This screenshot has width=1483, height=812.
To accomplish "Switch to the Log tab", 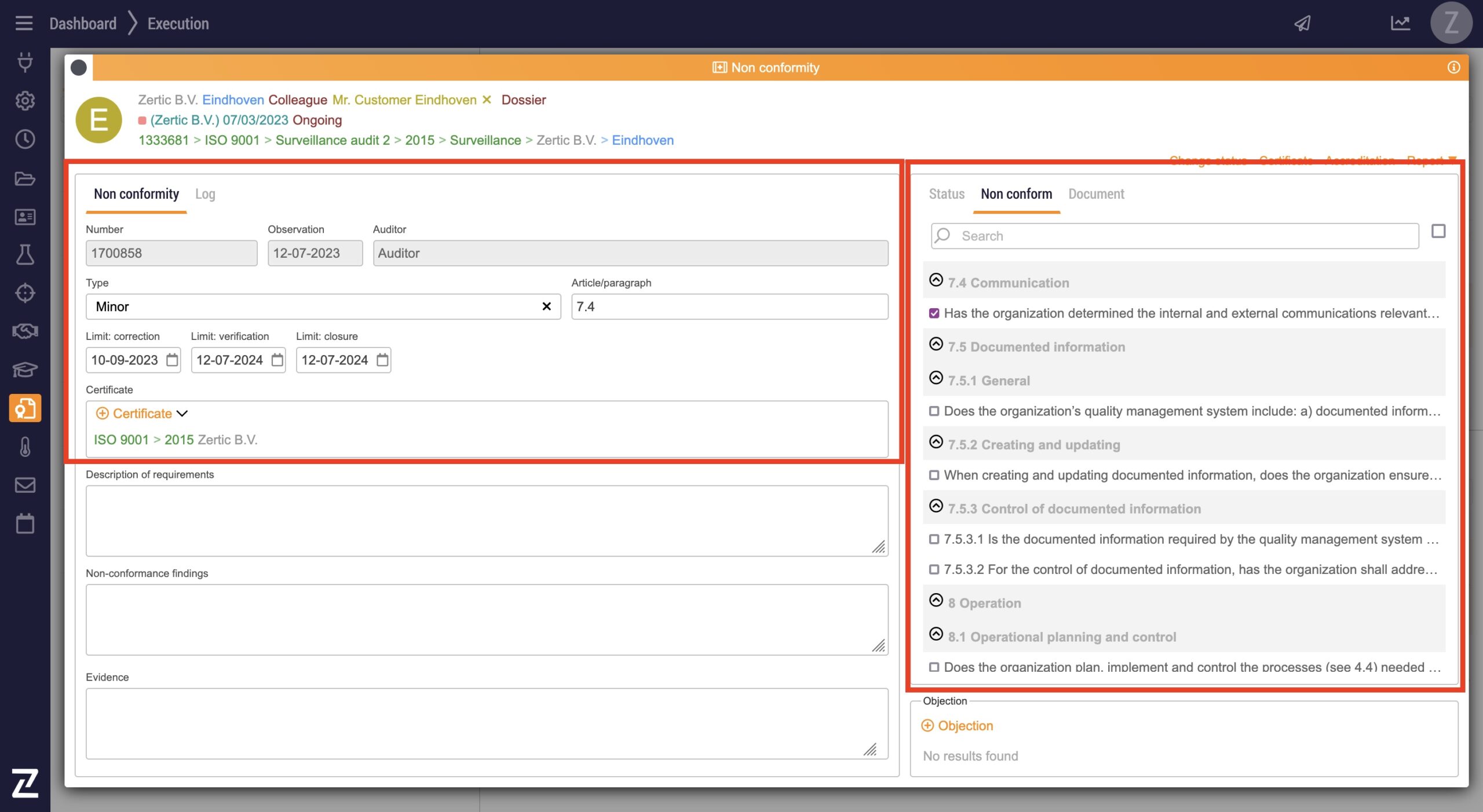I will coord(205,194).
